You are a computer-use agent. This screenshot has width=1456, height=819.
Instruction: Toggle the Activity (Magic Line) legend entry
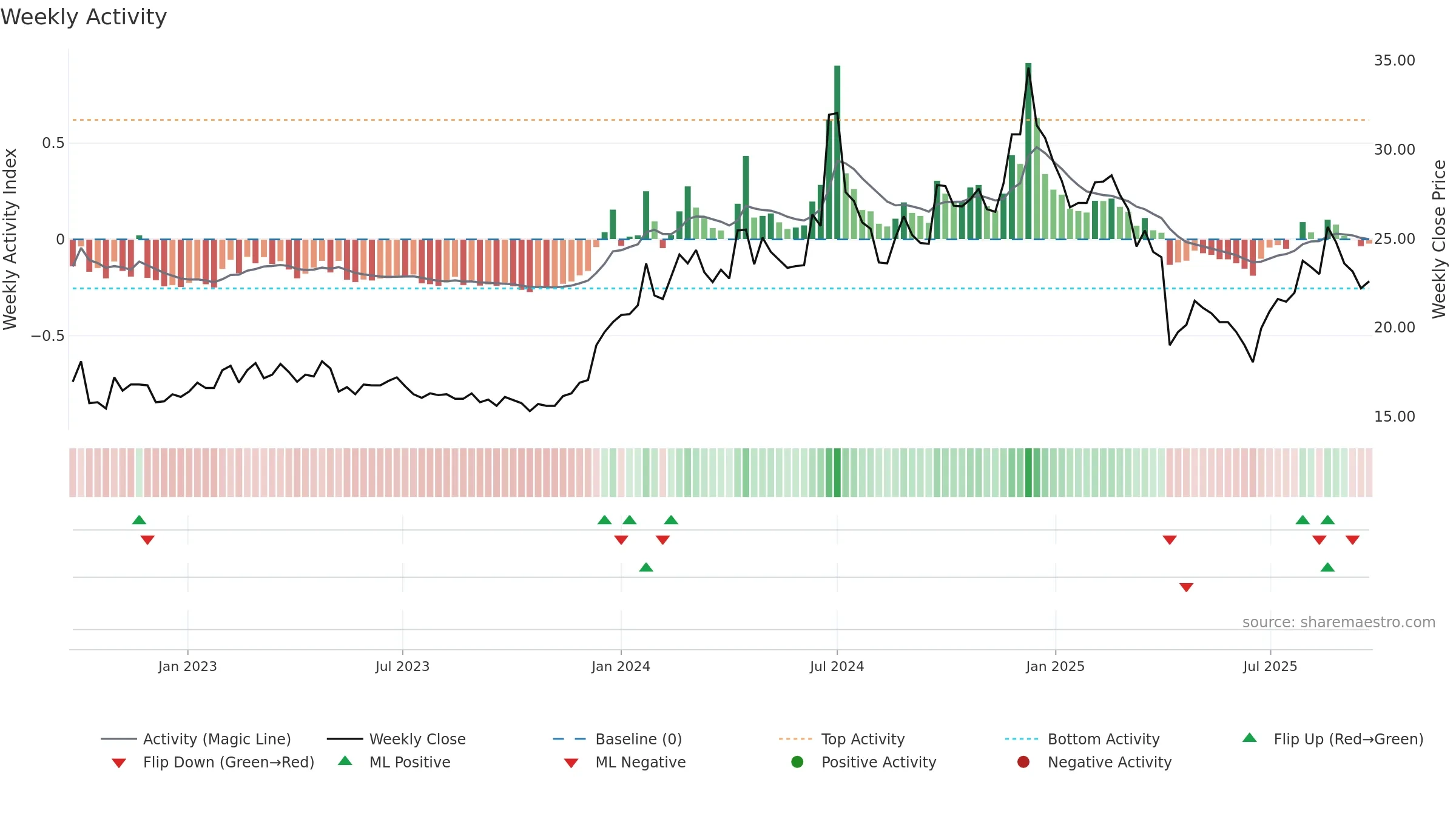pyautogui.click(x=195, y=739)
